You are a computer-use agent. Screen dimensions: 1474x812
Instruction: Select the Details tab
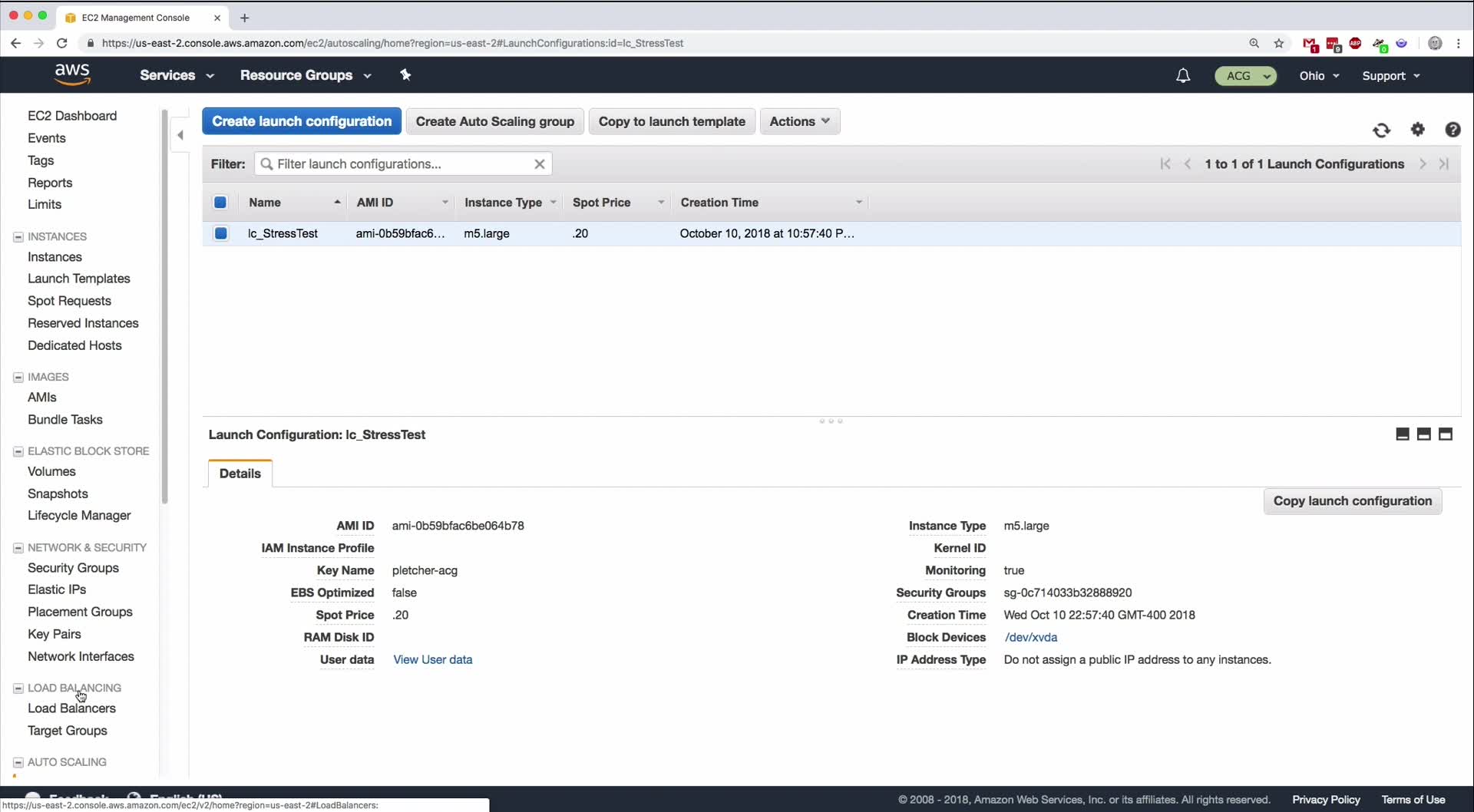[x=240, y=474]
